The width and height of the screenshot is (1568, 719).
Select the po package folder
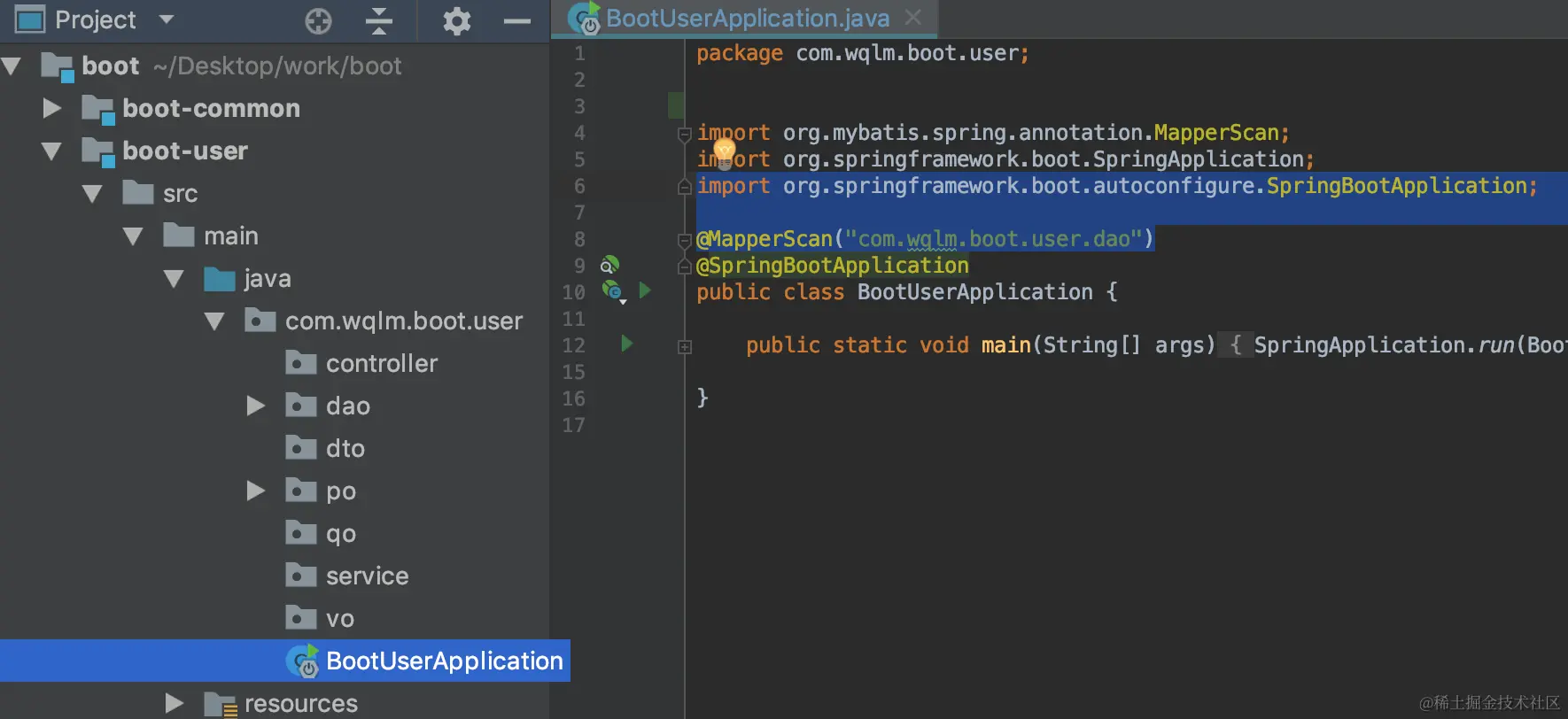tap(321, 491)
